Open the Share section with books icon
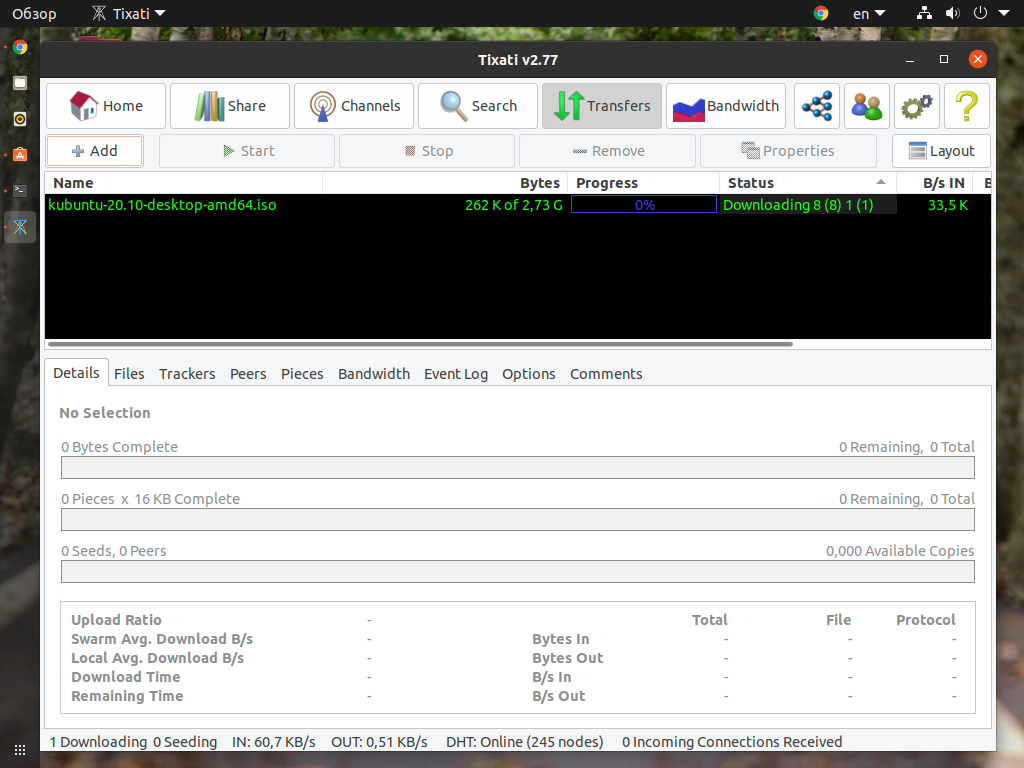The height and width of the screenshot is (768, 1024). pyautogui.click(x=230, y=106)
